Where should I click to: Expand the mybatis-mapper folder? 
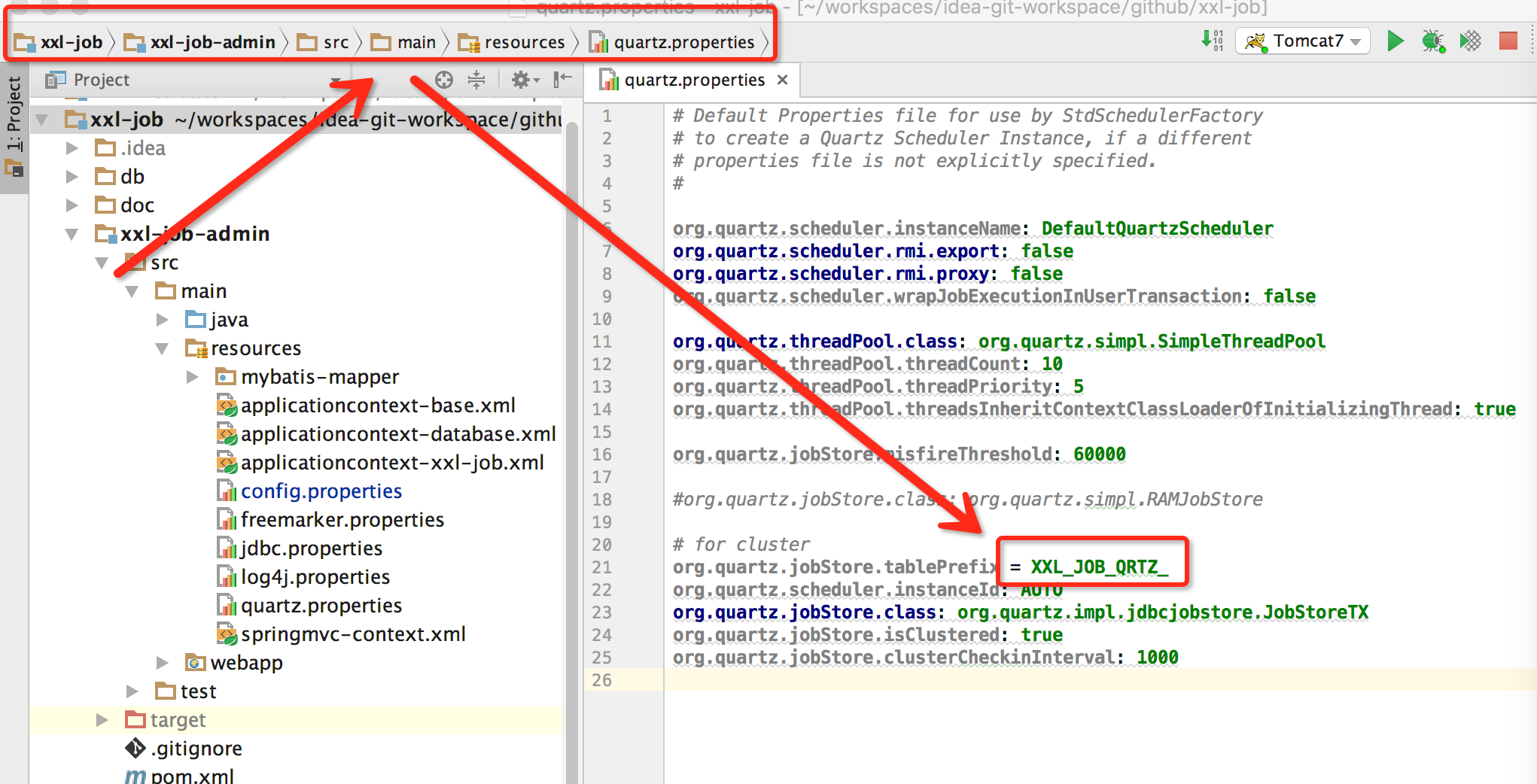click(x=193, y=377)
